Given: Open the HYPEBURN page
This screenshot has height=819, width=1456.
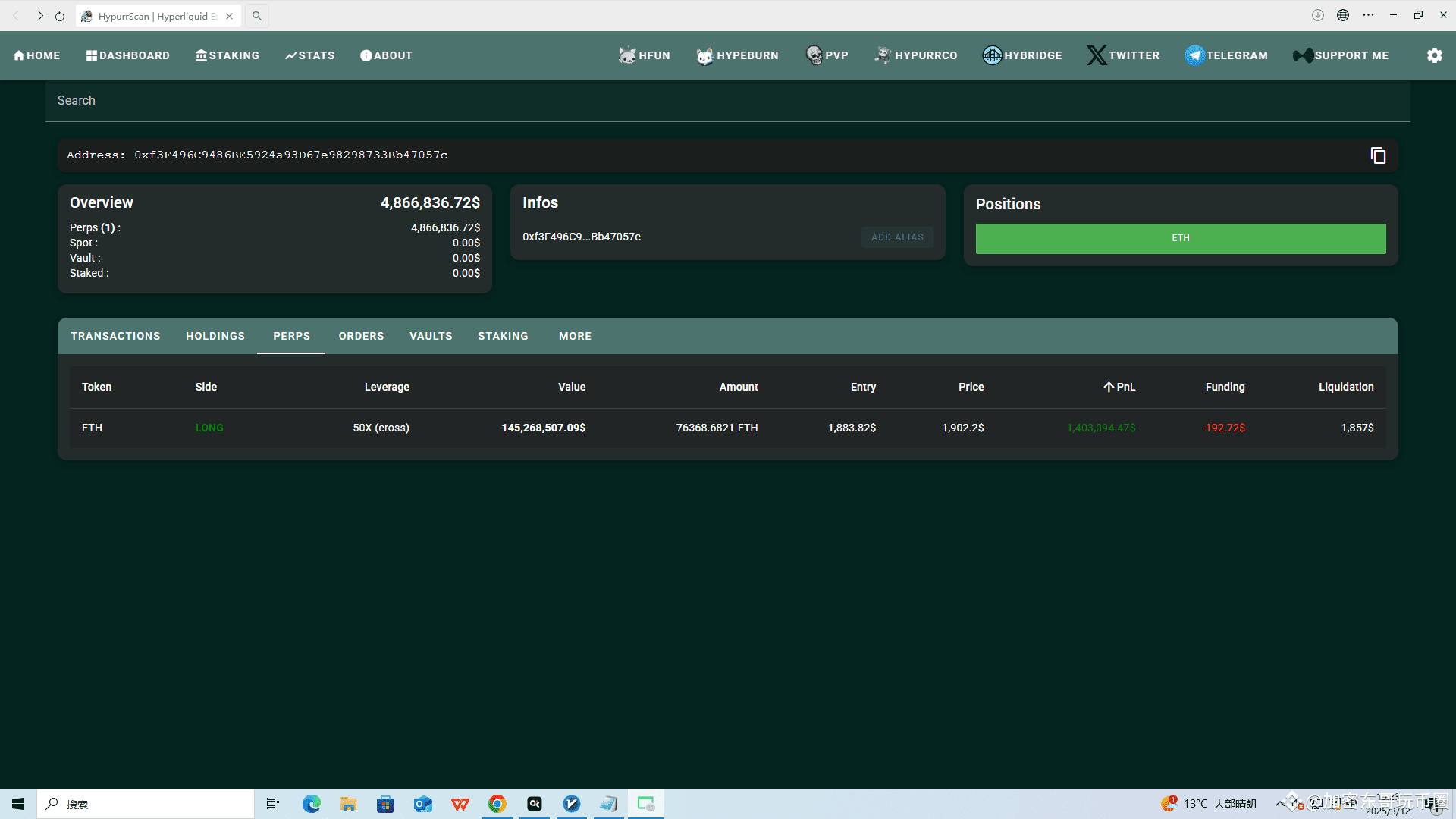Looking at the screenshot, I should click(737, 55).
